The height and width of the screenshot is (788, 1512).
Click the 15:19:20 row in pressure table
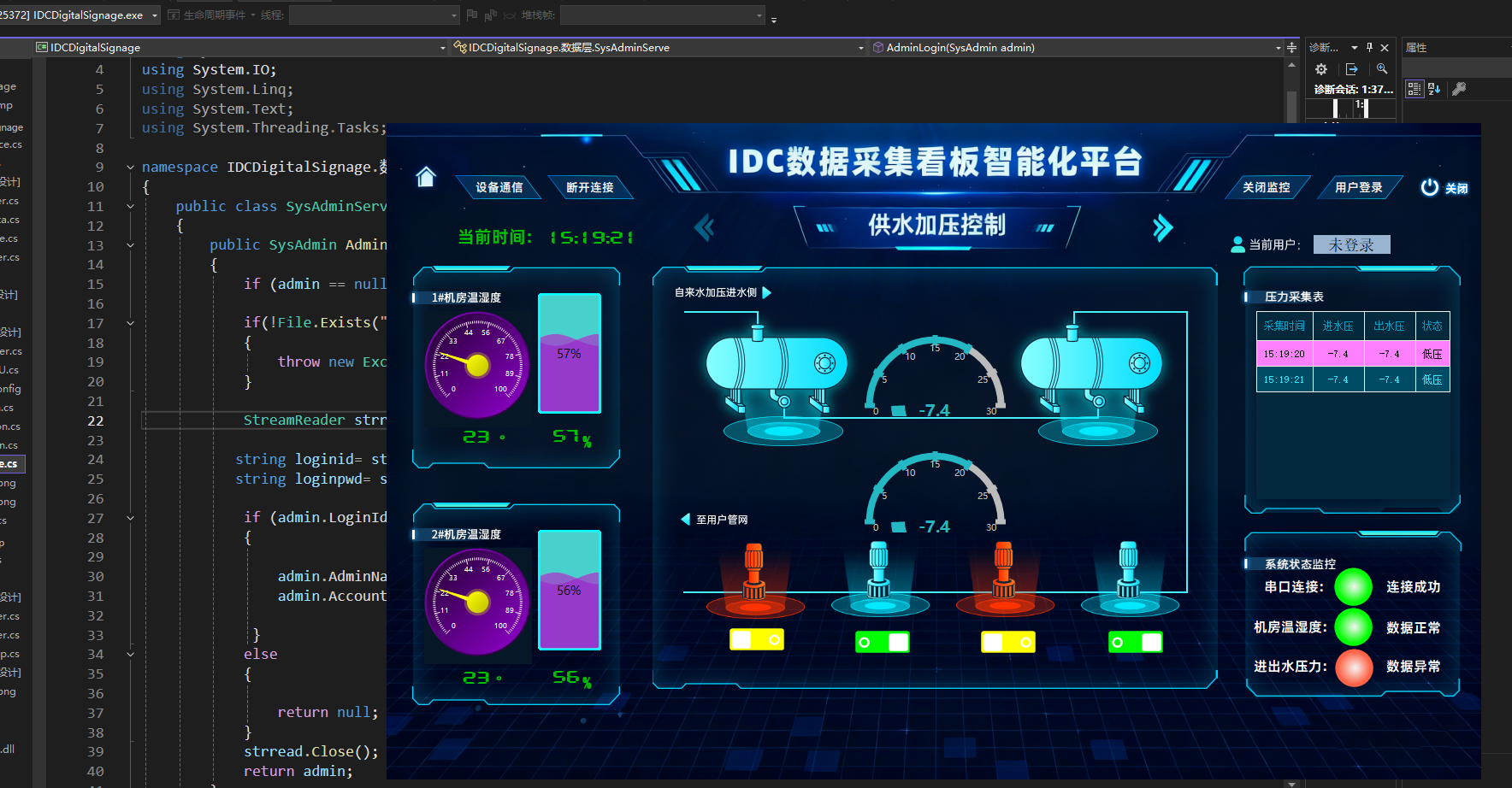click(x=1352, y=354)
